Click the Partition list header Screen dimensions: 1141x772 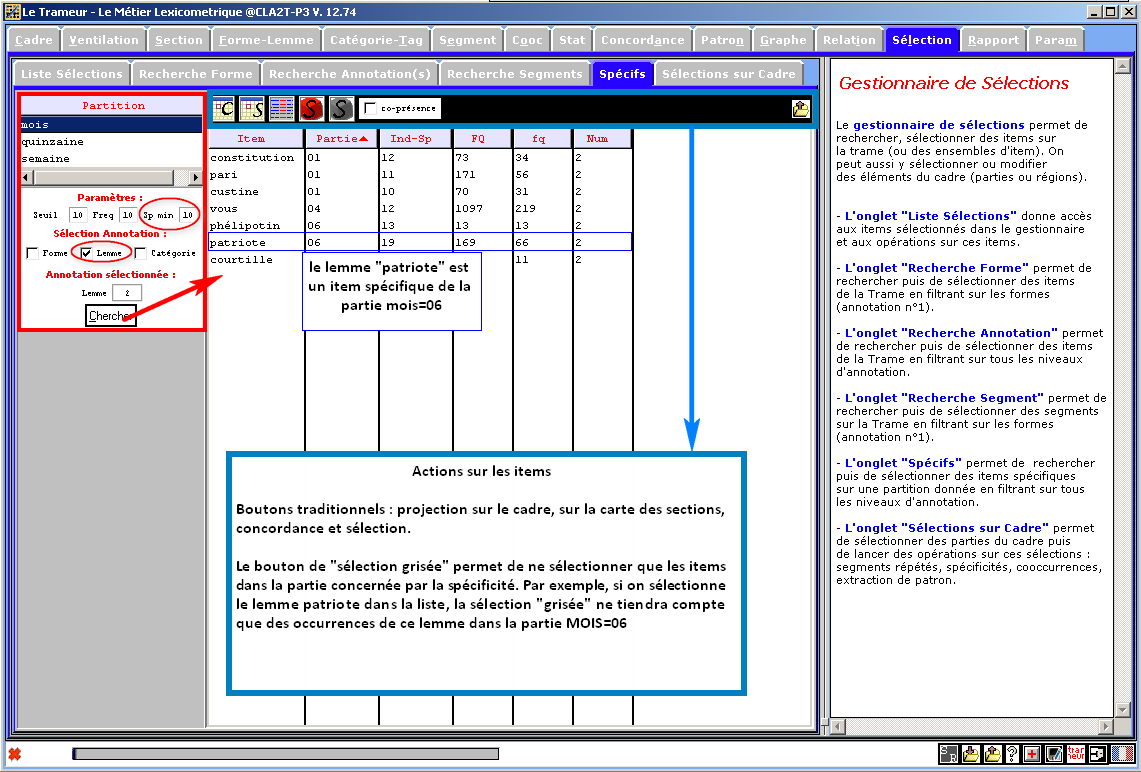click(112, 106)
